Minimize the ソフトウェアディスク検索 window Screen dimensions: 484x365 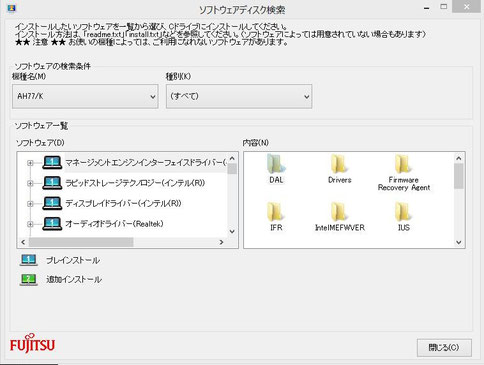pyautogui.click(x=427, y=7)
